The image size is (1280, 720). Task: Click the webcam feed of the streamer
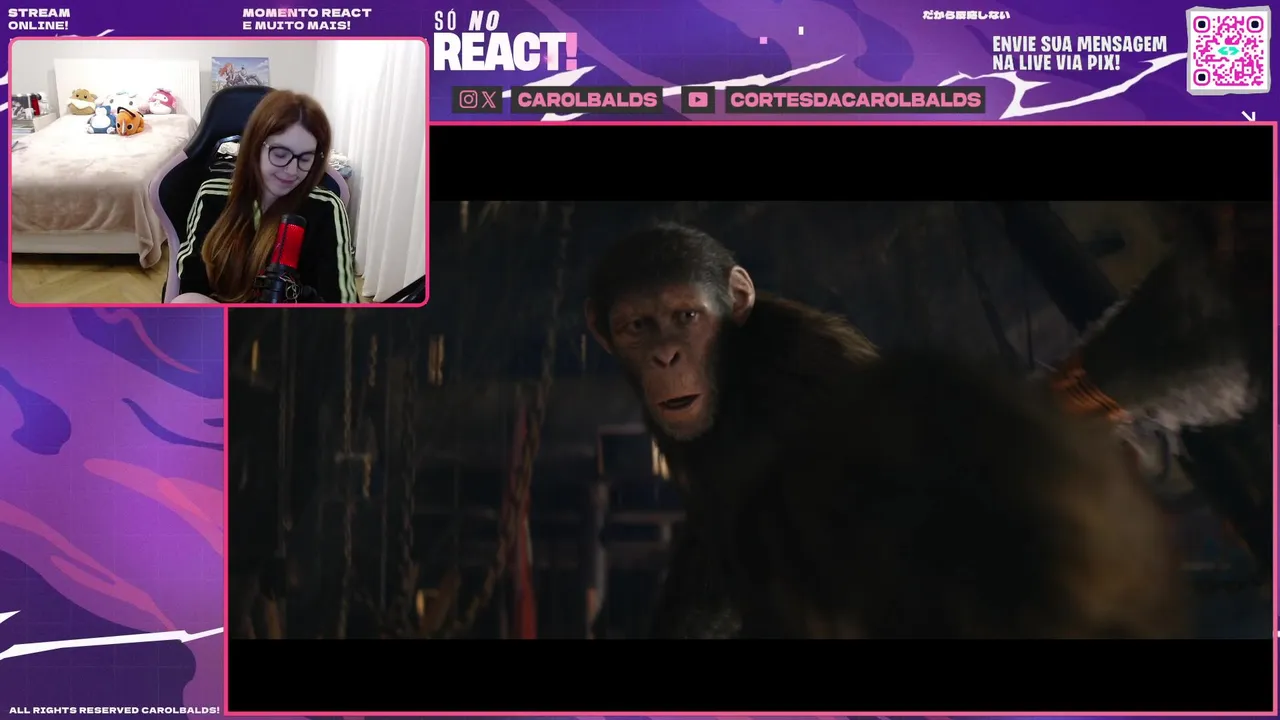[x=218, y=171]
